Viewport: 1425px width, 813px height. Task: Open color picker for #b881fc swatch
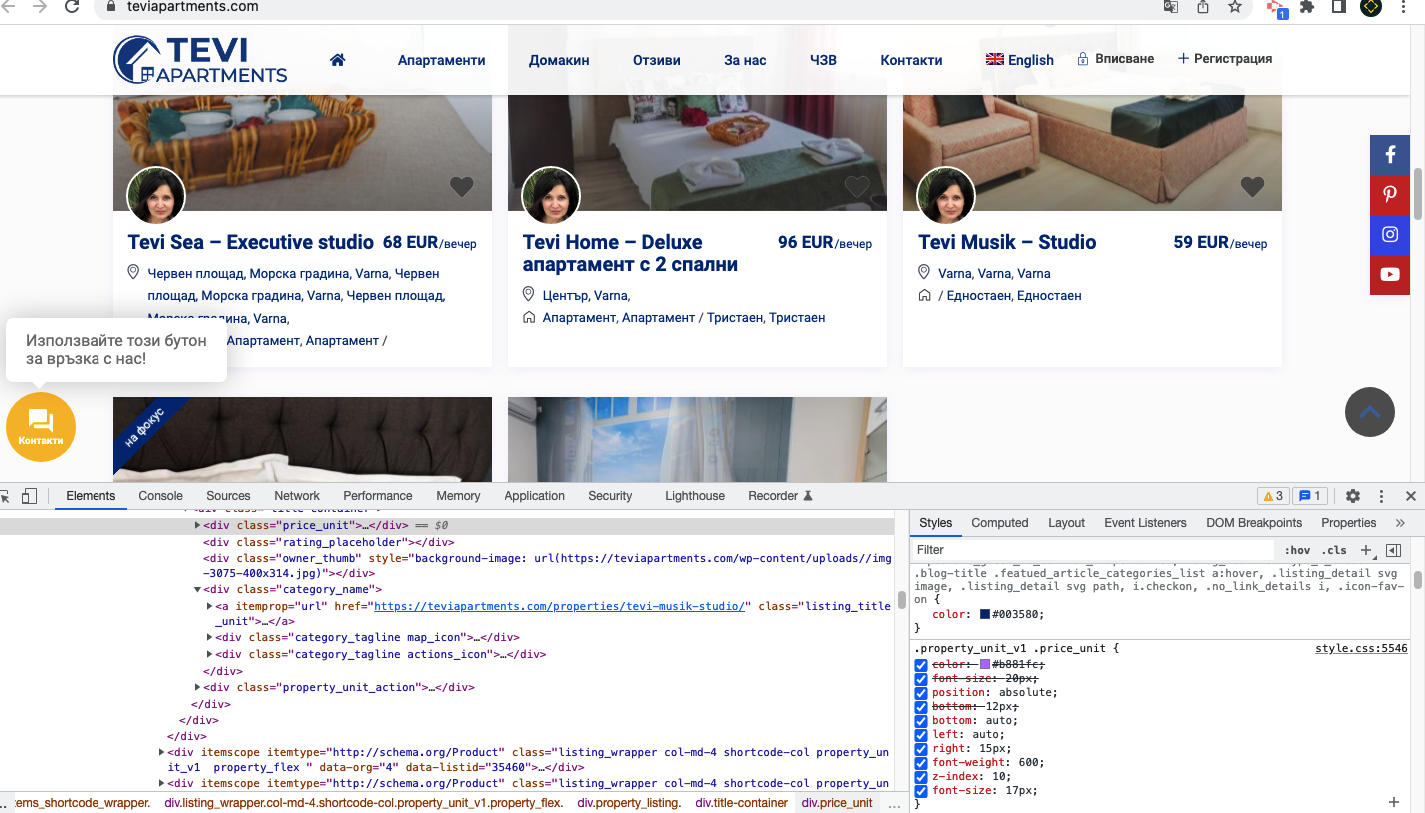pyautogui.click(x=985, y=665)
